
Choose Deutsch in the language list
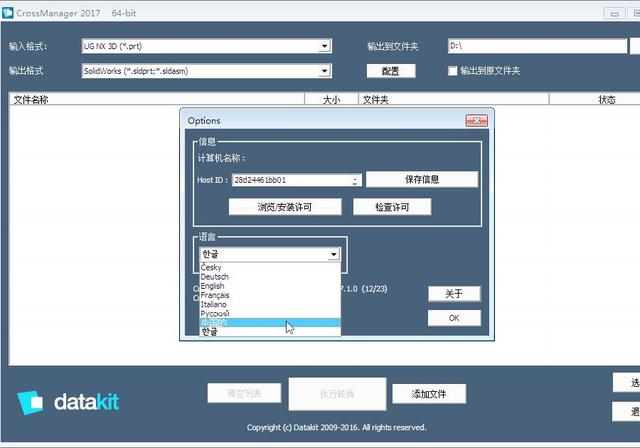214,277
